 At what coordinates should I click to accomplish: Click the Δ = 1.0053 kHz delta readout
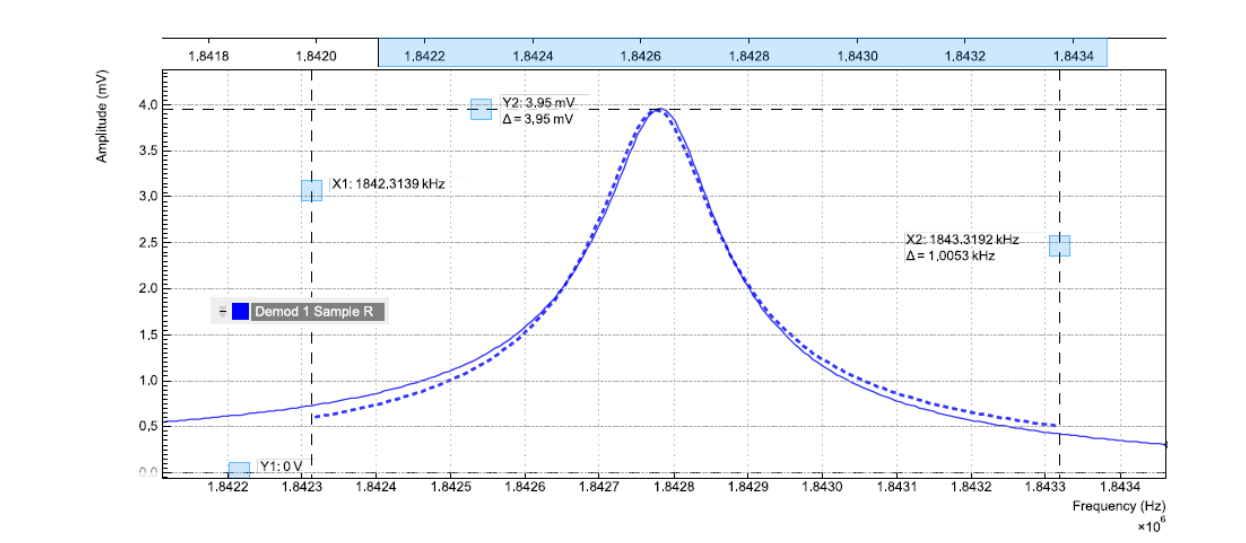pos(949,256)
